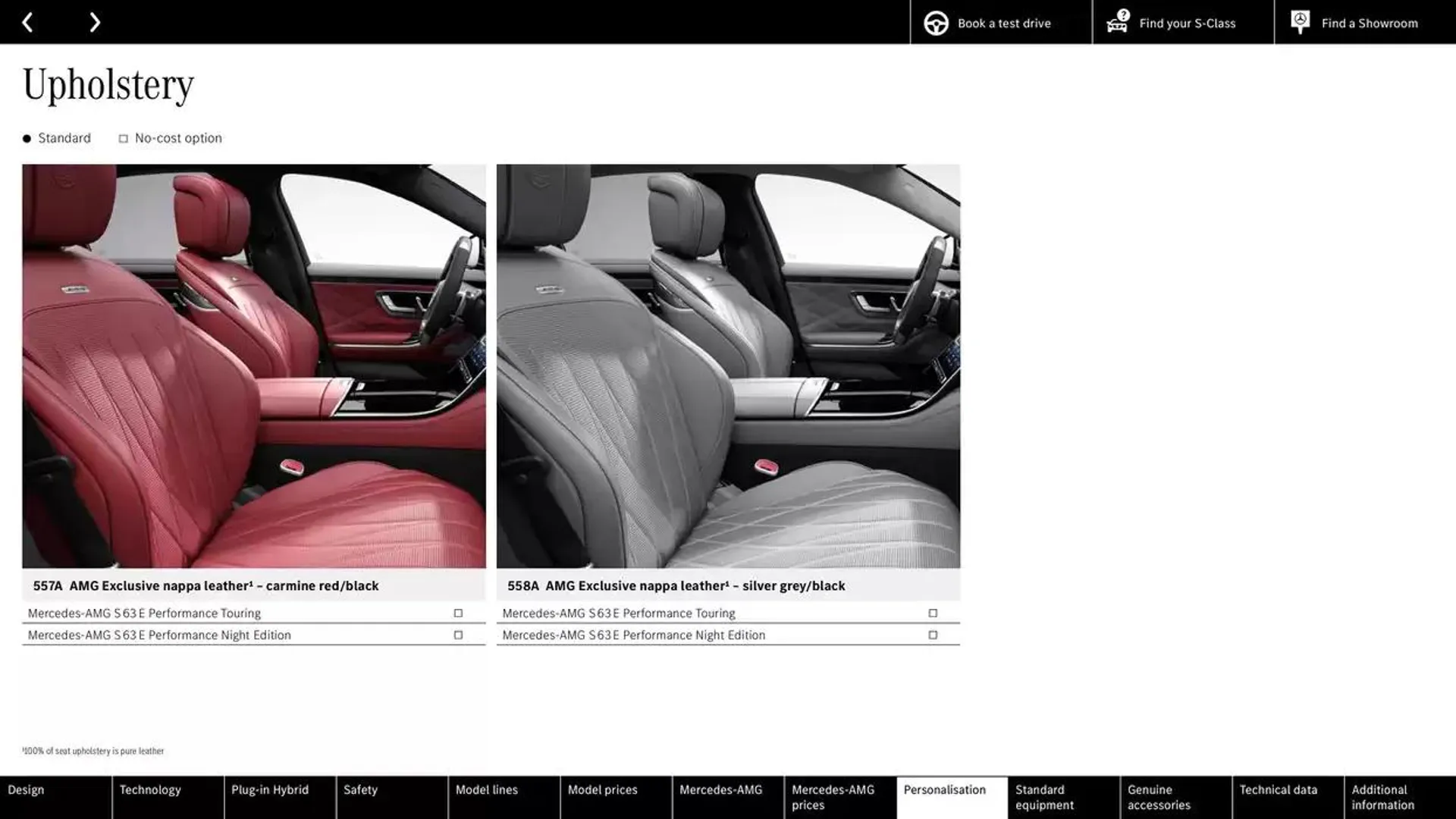The image size is (1456, 819).
Task: Click the Find a Showroom location icon
Action: click(x=1300, y=22)
